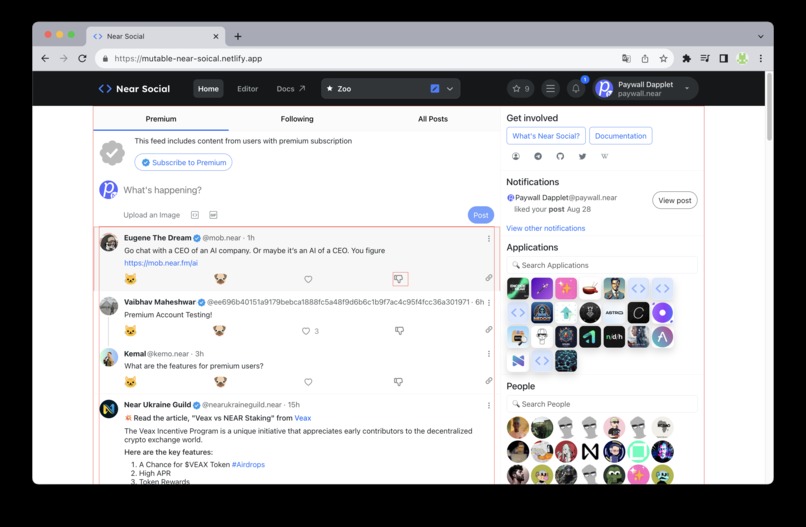Dislike Kemal's post
Screen dimensions: 806x527
[x=398, y=381]
